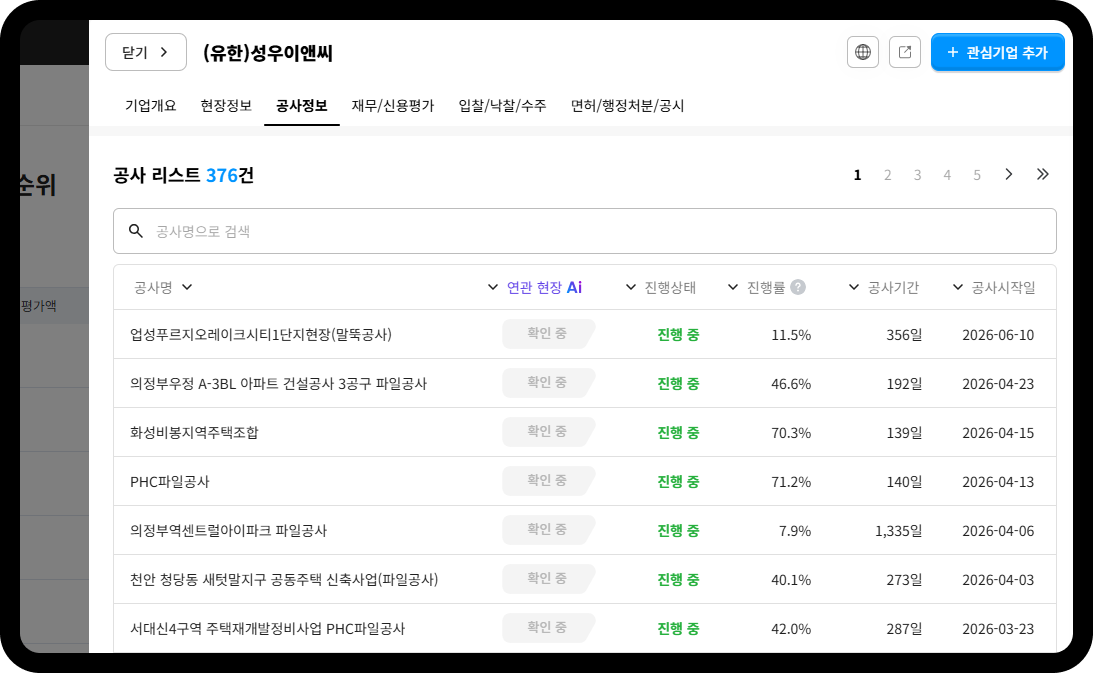Sort by 연관 현장 Ai column
The image size is (1093, 673).
coord(535,287)
